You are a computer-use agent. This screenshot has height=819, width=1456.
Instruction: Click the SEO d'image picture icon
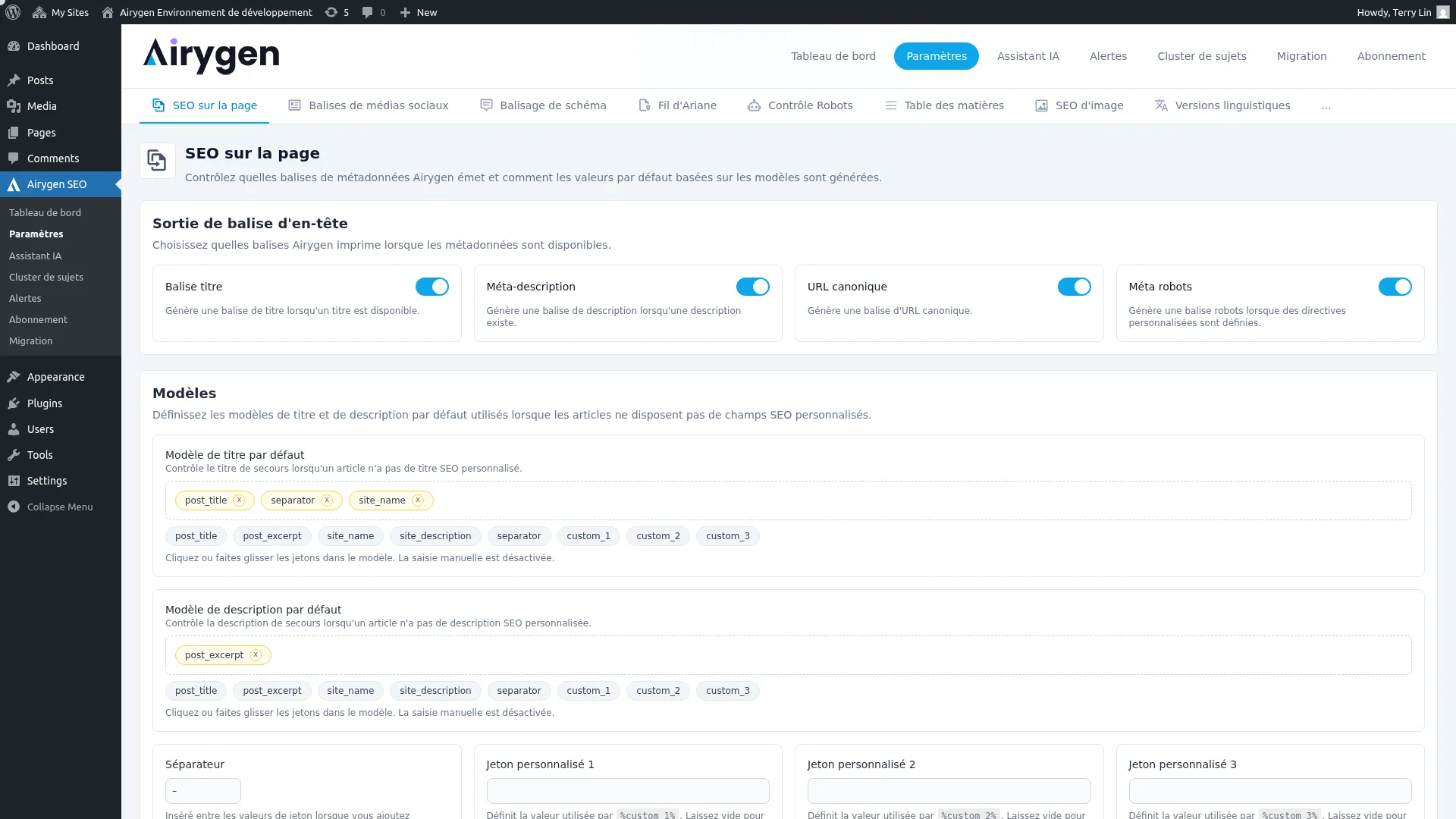point(1042,105)
